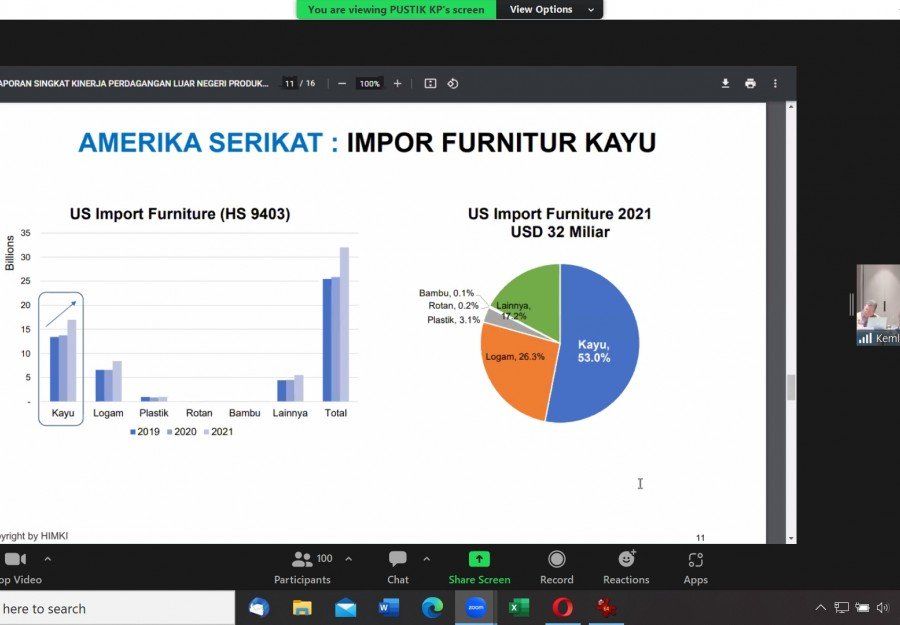Click the PDF vertical scrollbar thumb
The width and height of the screenshot is (900, 625).
791,387
